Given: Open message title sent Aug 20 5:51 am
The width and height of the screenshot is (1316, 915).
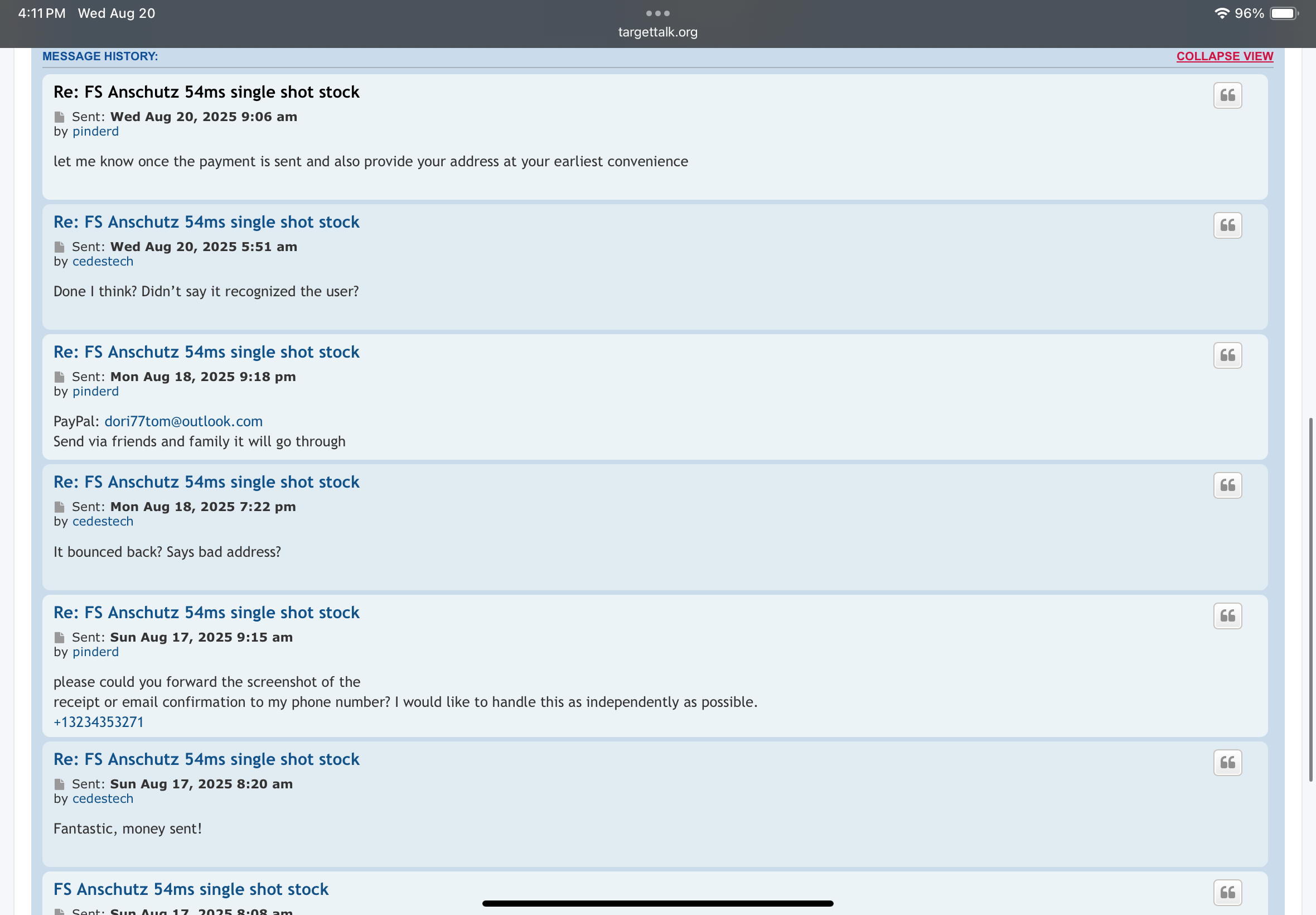Looking at the screenshot, I should pos(206,223).
